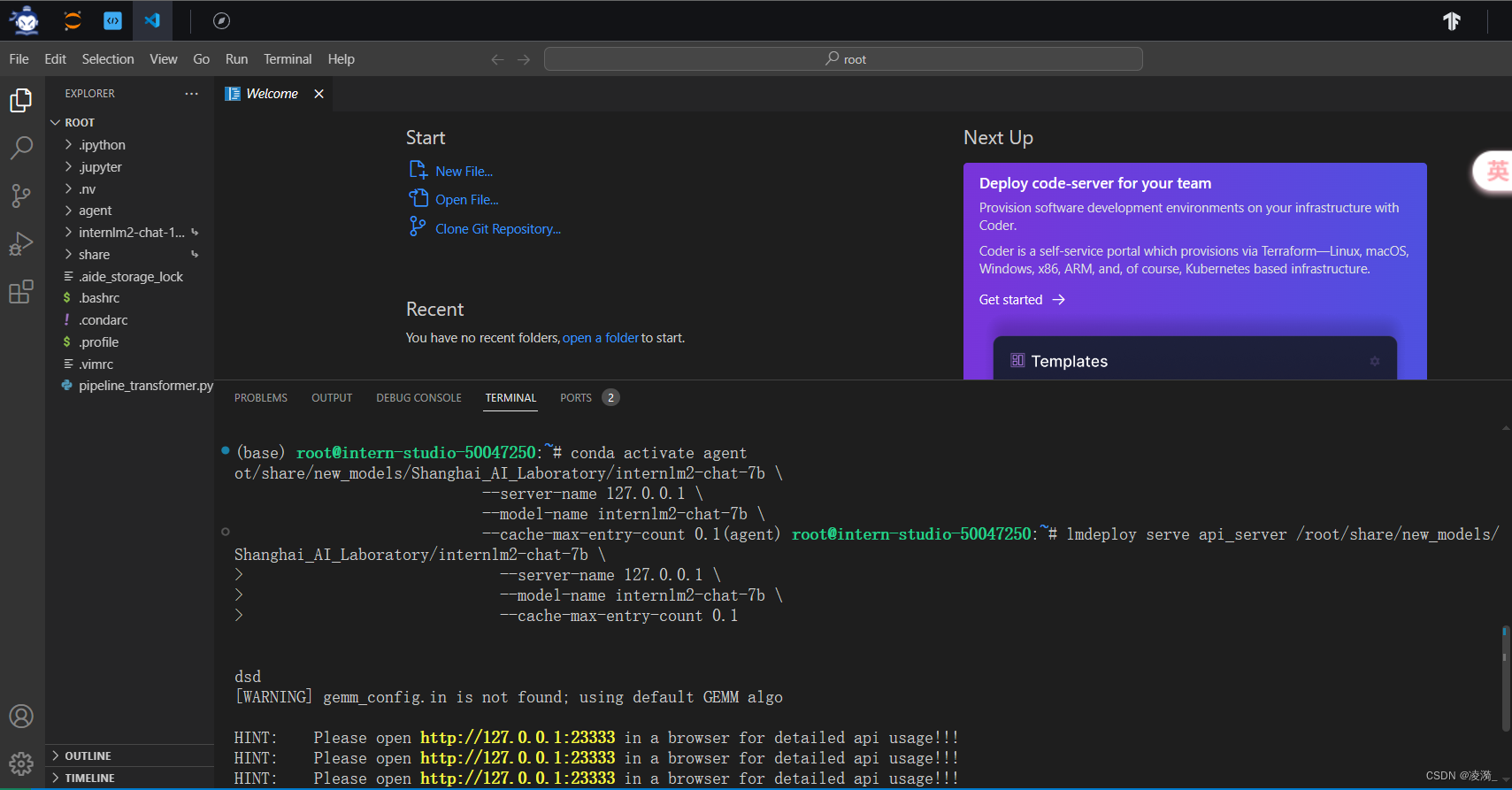This screenshot has width=1512, height=790.
Task: Open the Extensions view
Action: (21, 291)
